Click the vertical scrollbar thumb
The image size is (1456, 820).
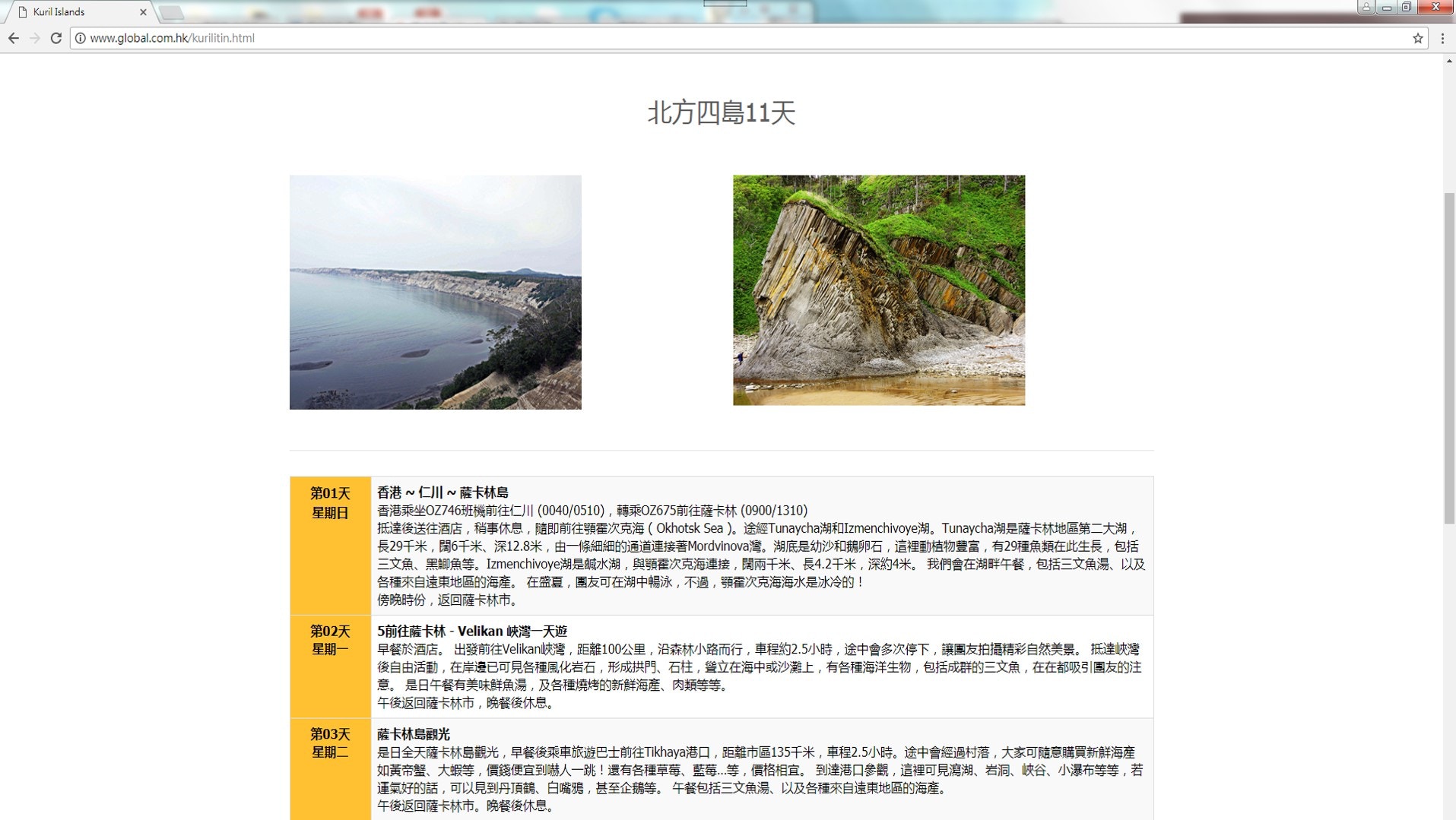tap(1449, 357)
